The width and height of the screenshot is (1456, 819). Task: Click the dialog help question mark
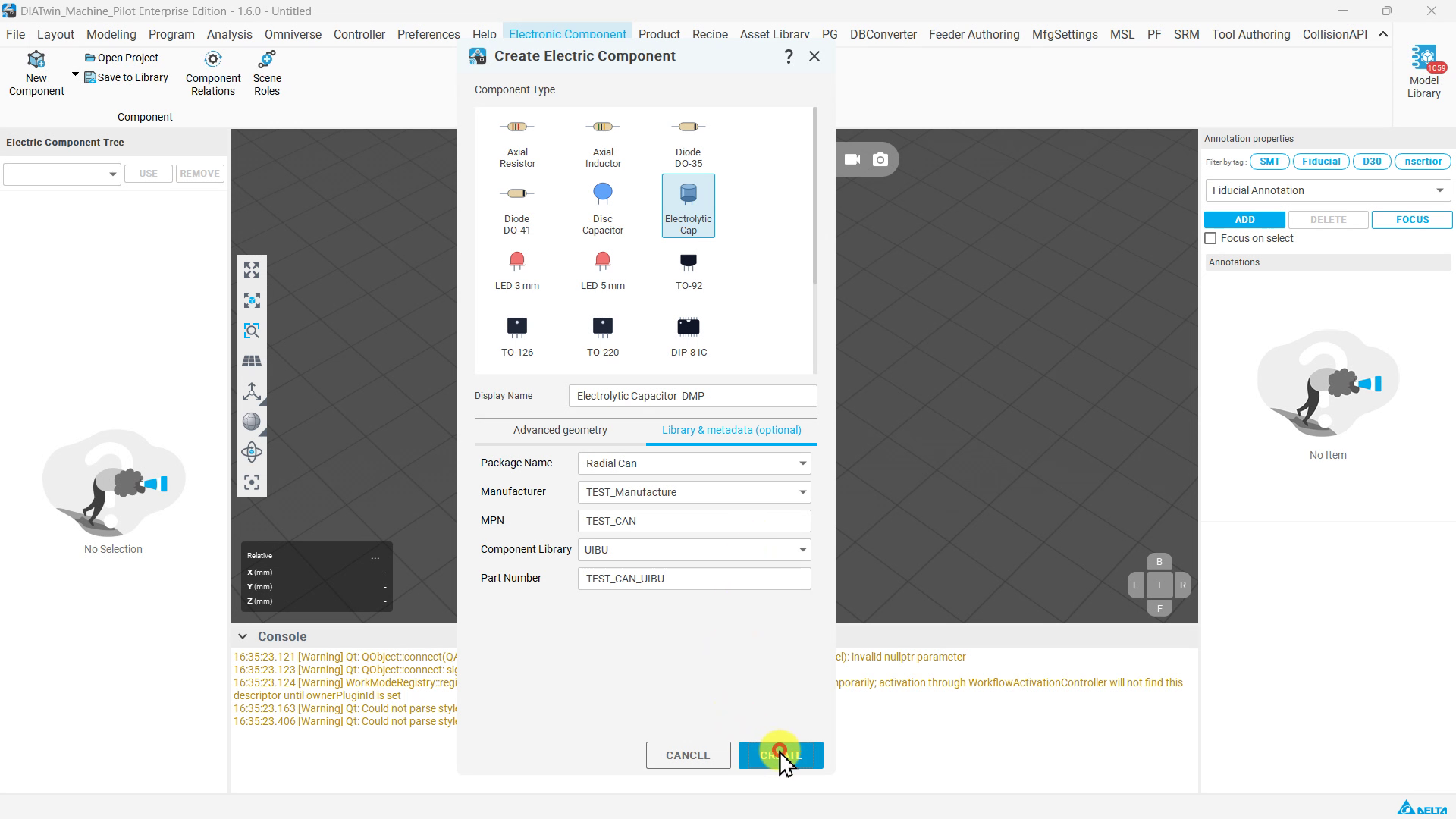pyautogui.click(x=789, y=57)
